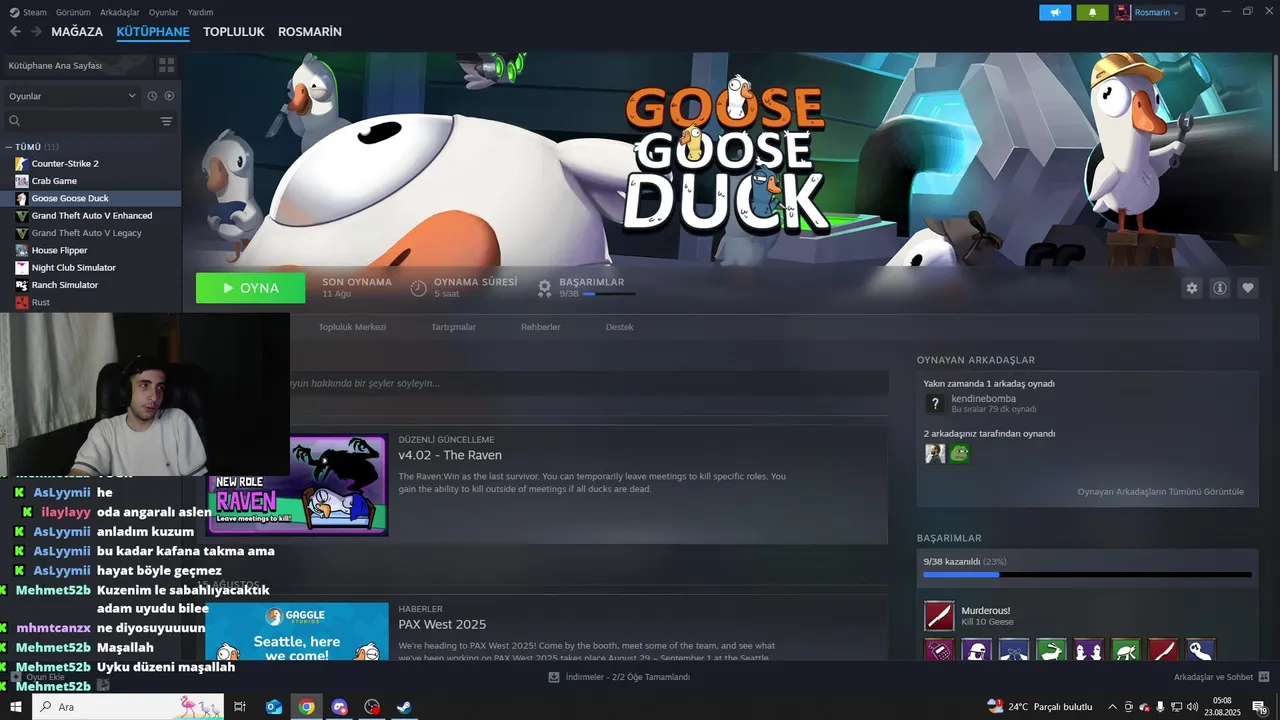This screenshot has height=720, width=1280.
Task: Focus the library search field
Action: pos(82,121)
